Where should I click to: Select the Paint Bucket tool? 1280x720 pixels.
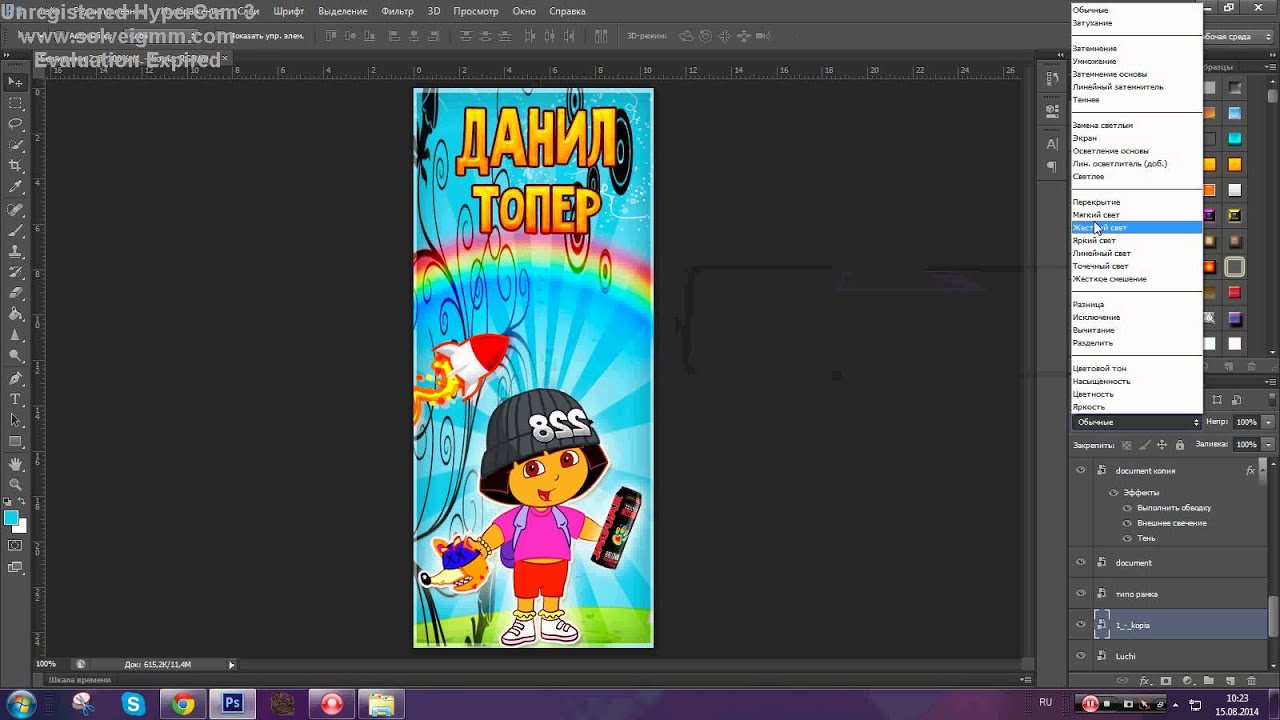pyautogui.click(x=15, y=314)
